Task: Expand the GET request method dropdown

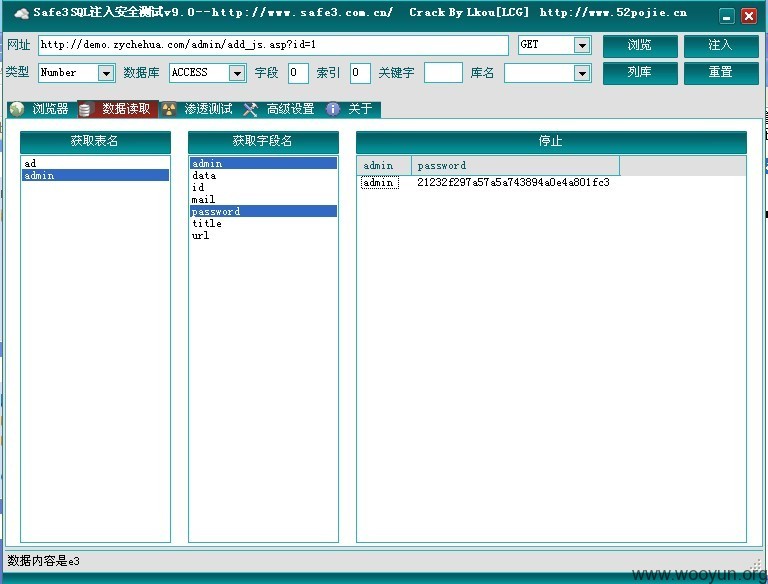Action: [582, 45]
